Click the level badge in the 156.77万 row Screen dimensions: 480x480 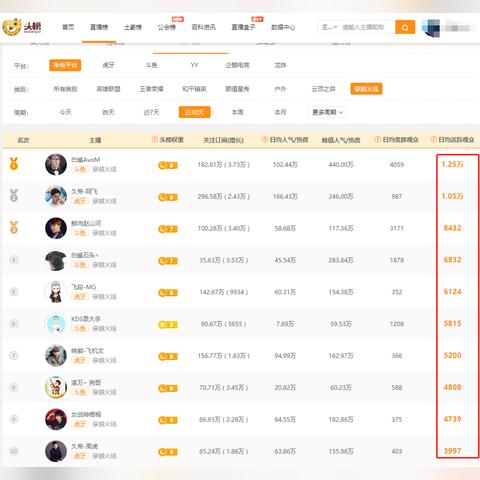168,356
